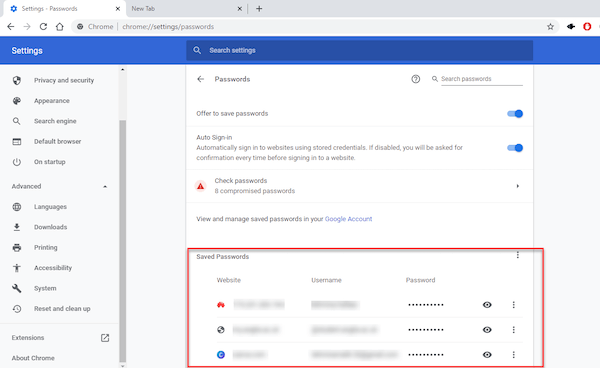
Task: Click the Appearance palette icon
Action: (17, 101)
